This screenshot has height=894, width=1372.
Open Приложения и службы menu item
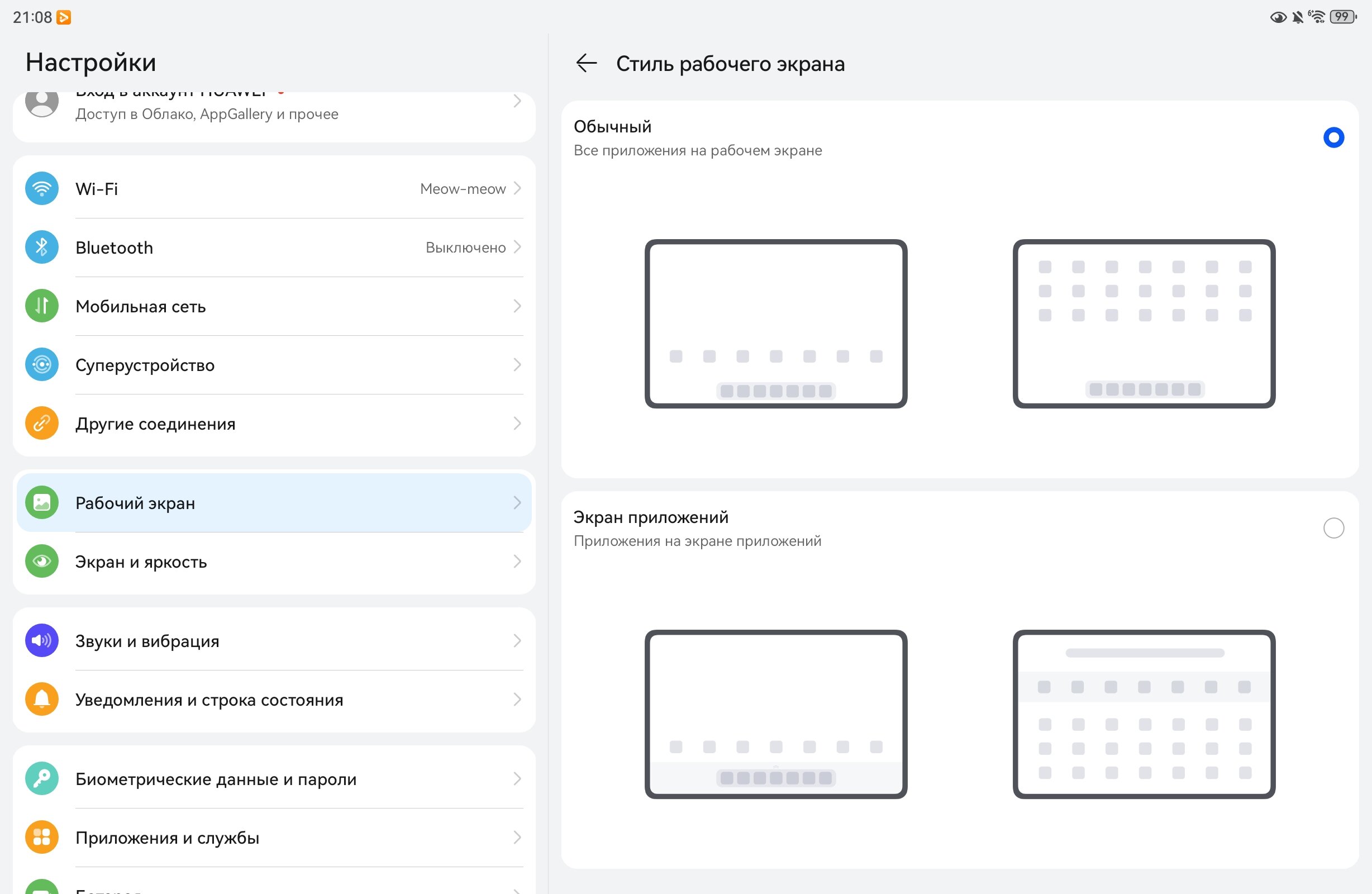274,838
